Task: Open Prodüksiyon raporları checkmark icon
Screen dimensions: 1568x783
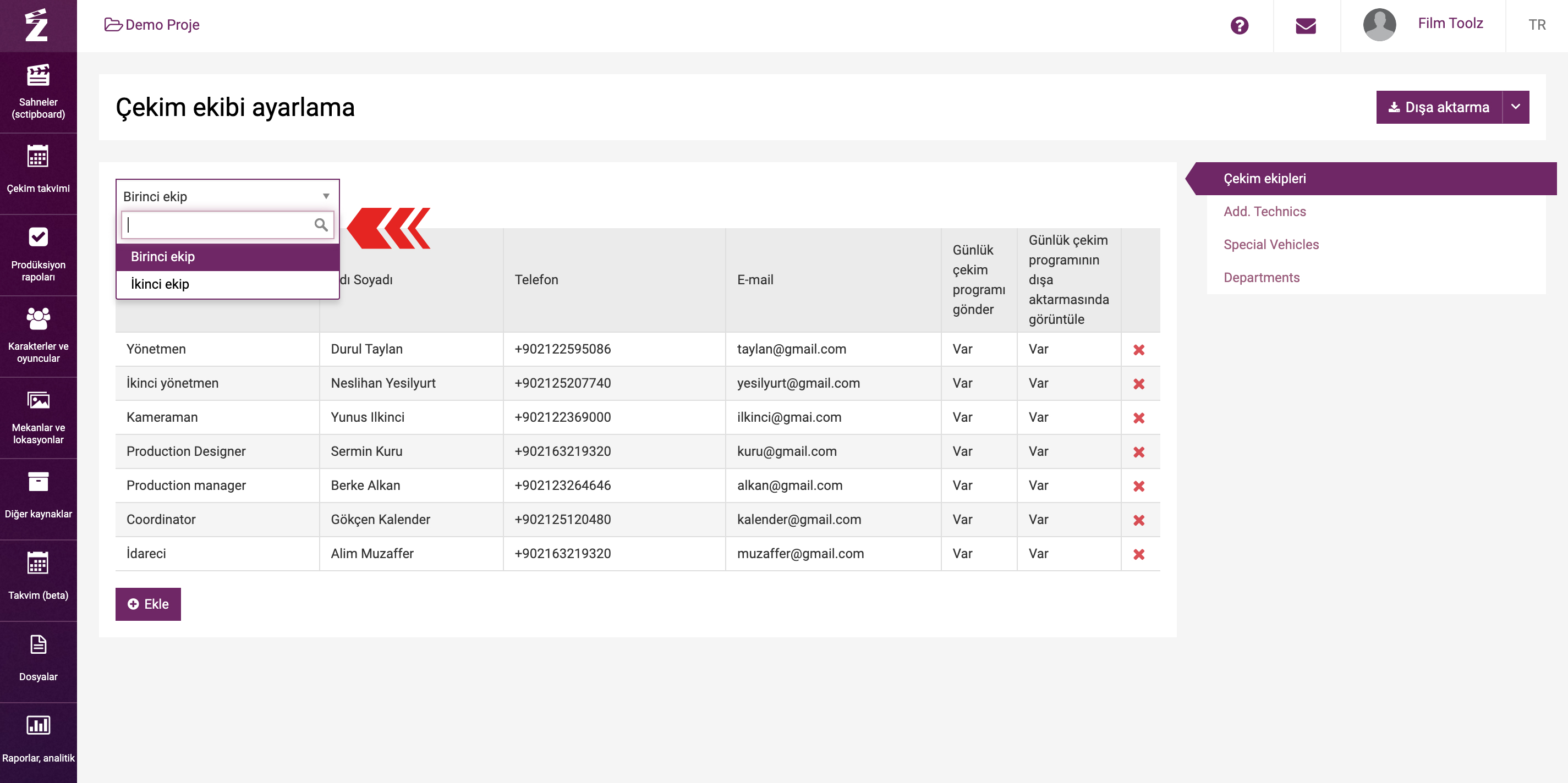Action: [x=39, y=236]
